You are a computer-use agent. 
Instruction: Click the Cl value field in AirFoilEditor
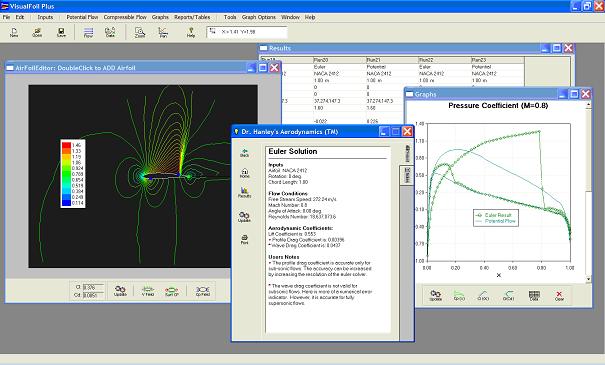coord(93,287)
